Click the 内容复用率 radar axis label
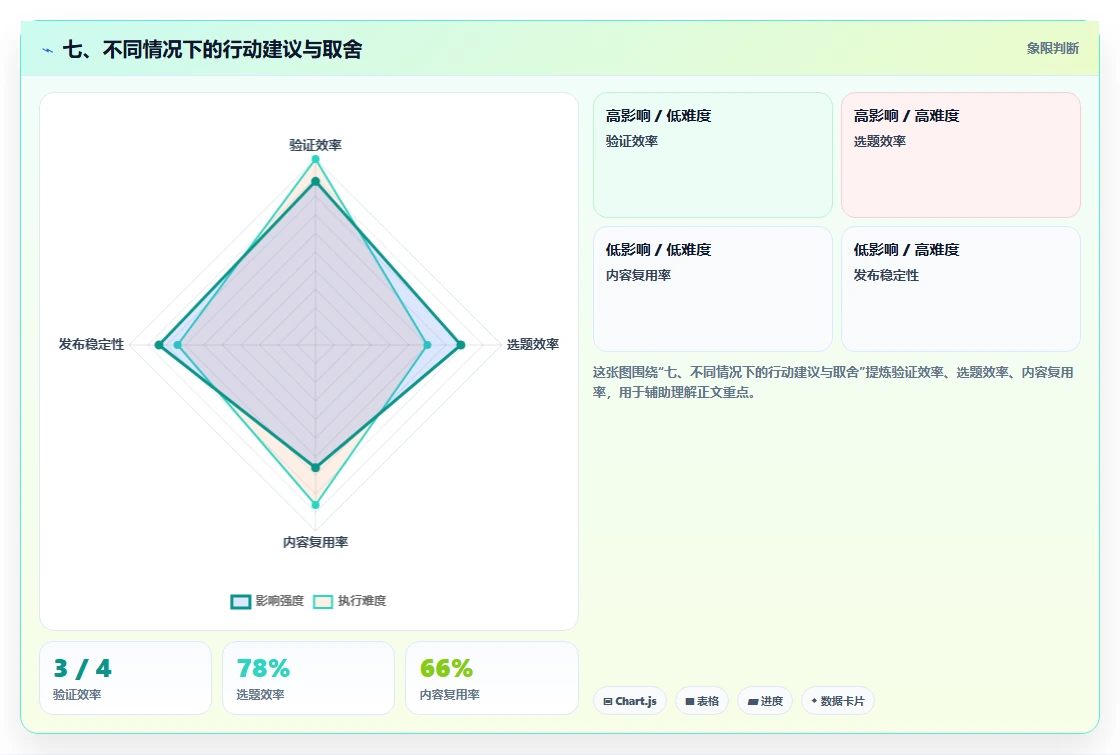Screen dimensions: 1120x755 315,542
